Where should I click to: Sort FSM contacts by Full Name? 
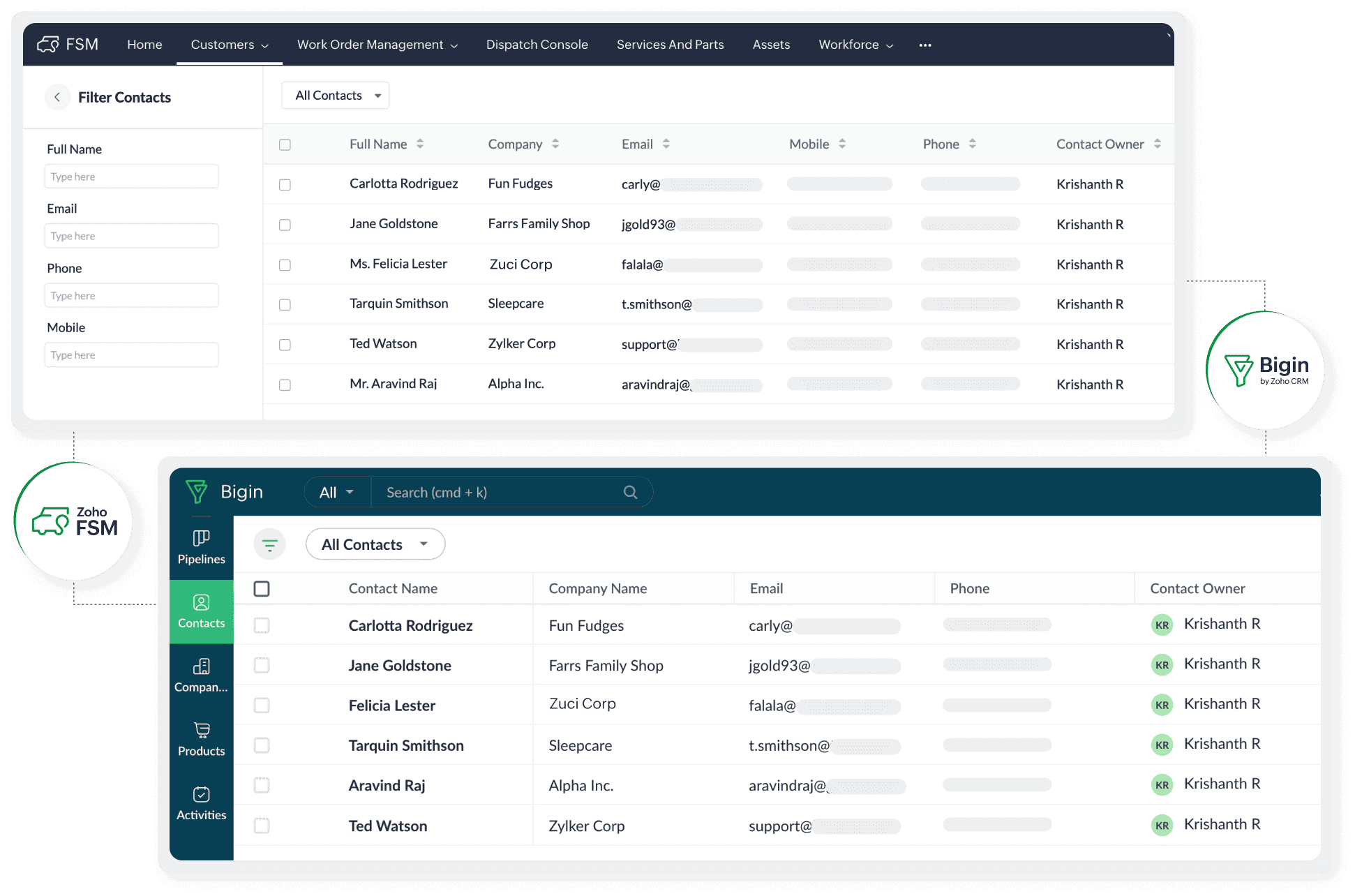[420, 144]
